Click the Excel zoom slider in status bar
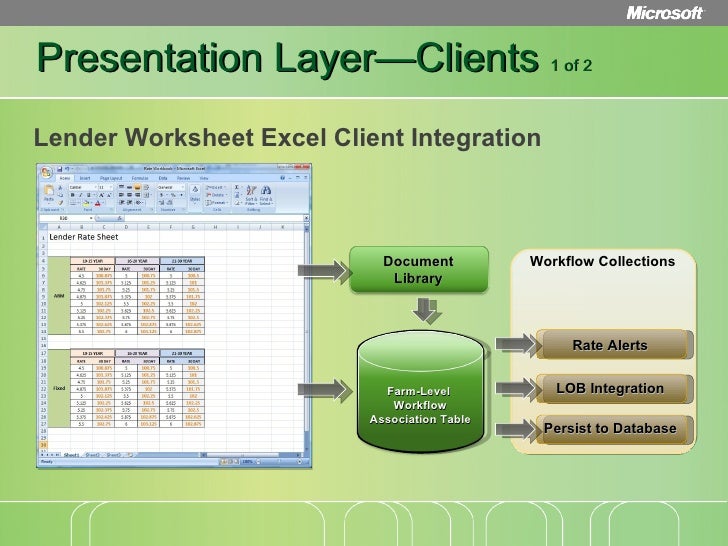This screenshot has width=728, height=546. coord(279,462)
